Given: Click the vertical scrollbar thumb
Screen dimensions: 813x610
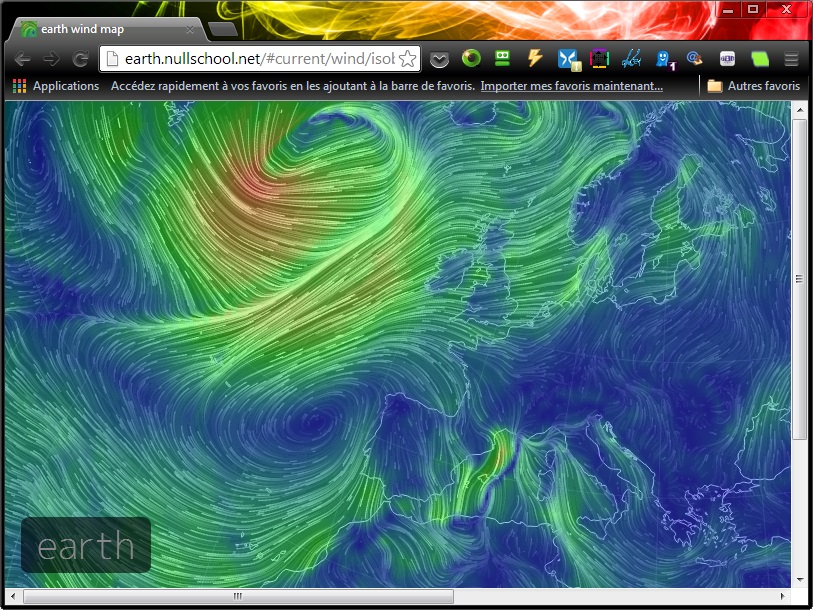Looking at the screenshot, I should [799, 279].
